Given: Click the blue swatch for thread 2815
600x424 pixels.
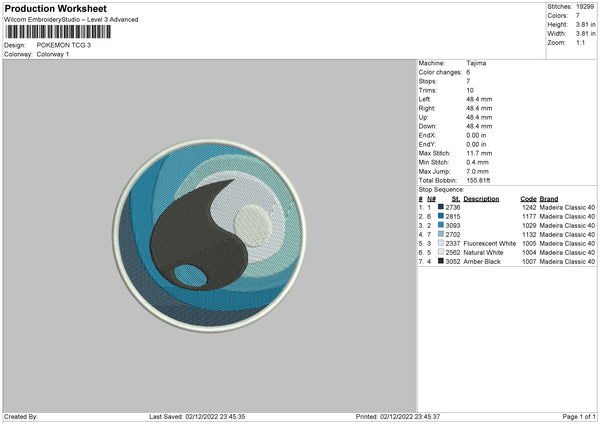Looking at the screenshot, I should tap(441, 216).
